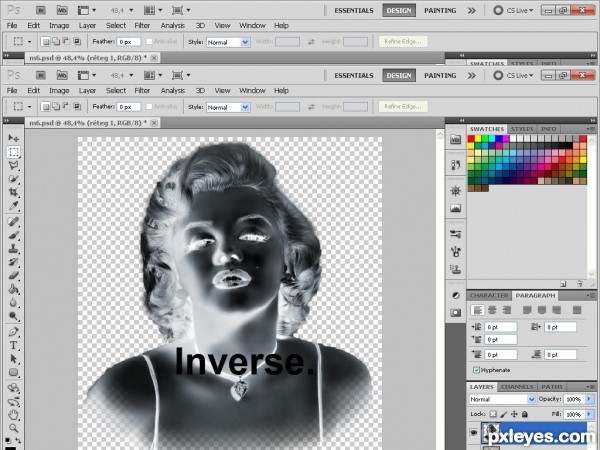Open the Histogram panel icon in dock
Screen dimensions: 600x450
455,209
